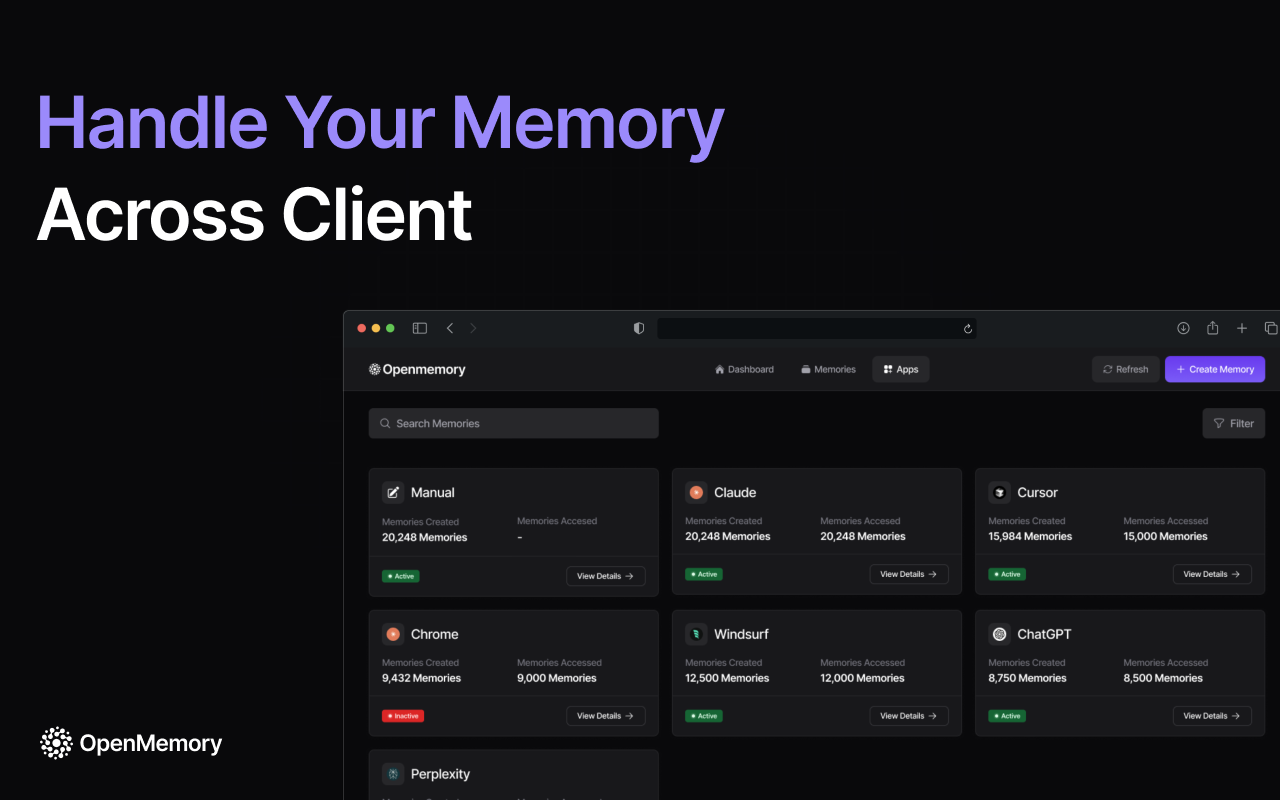
Task: Go back with browser back arrow
Action: [x=450, y=328]
